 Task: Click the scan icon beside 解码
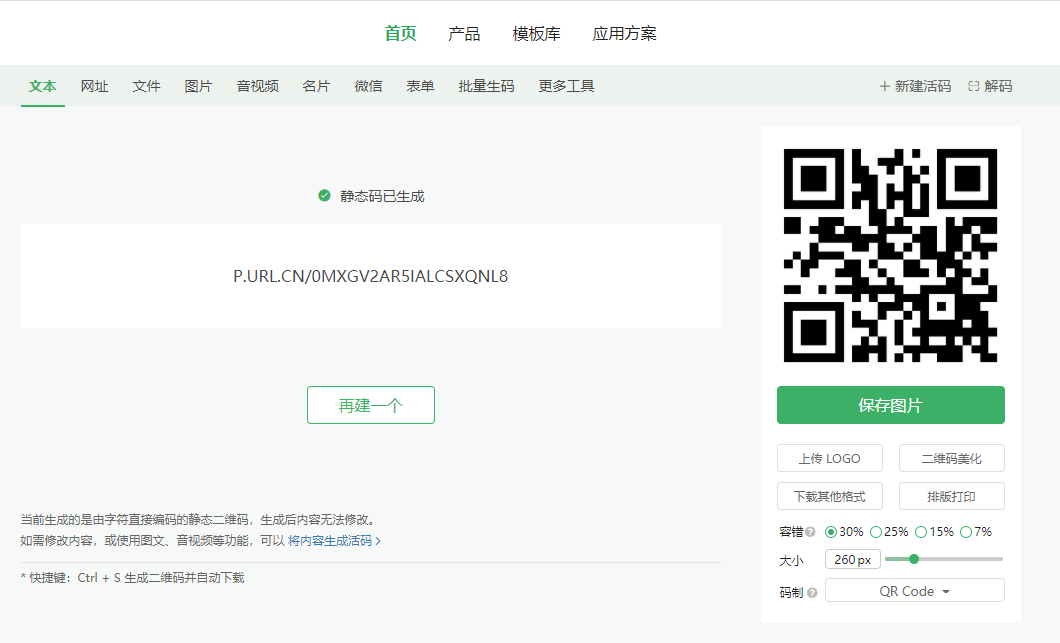(x=973, y=87)
